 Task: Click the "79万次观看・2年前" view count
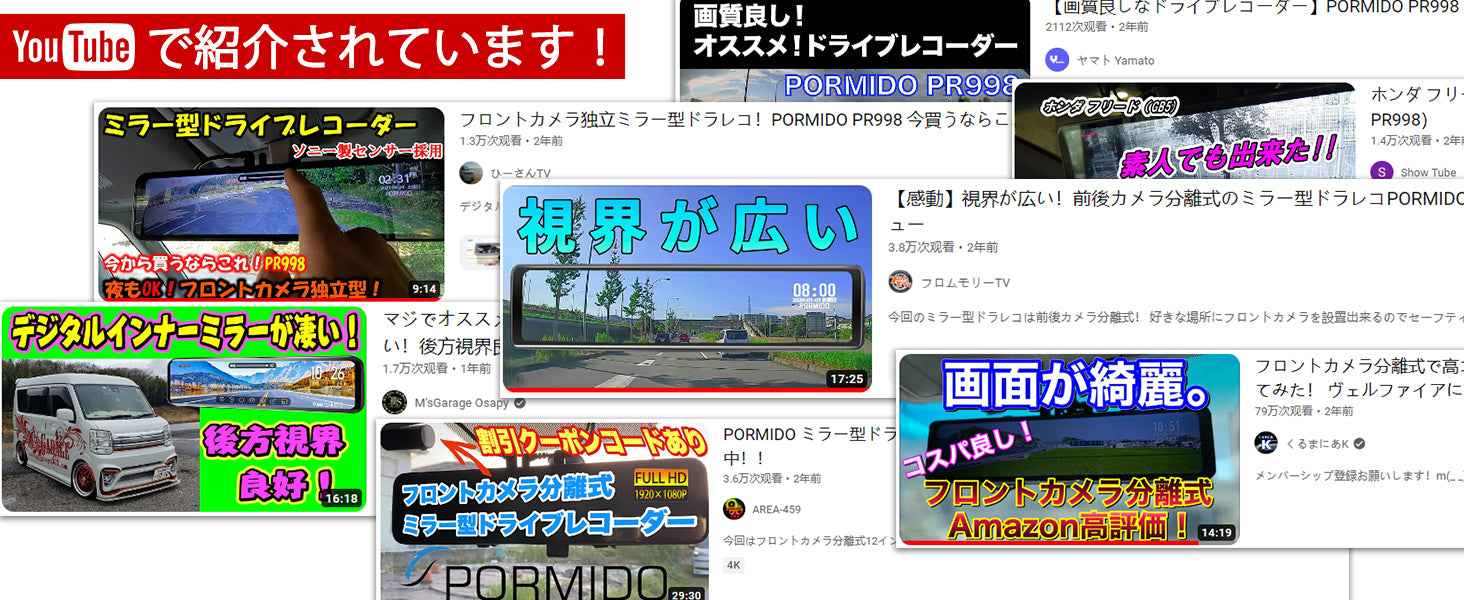1306,411
